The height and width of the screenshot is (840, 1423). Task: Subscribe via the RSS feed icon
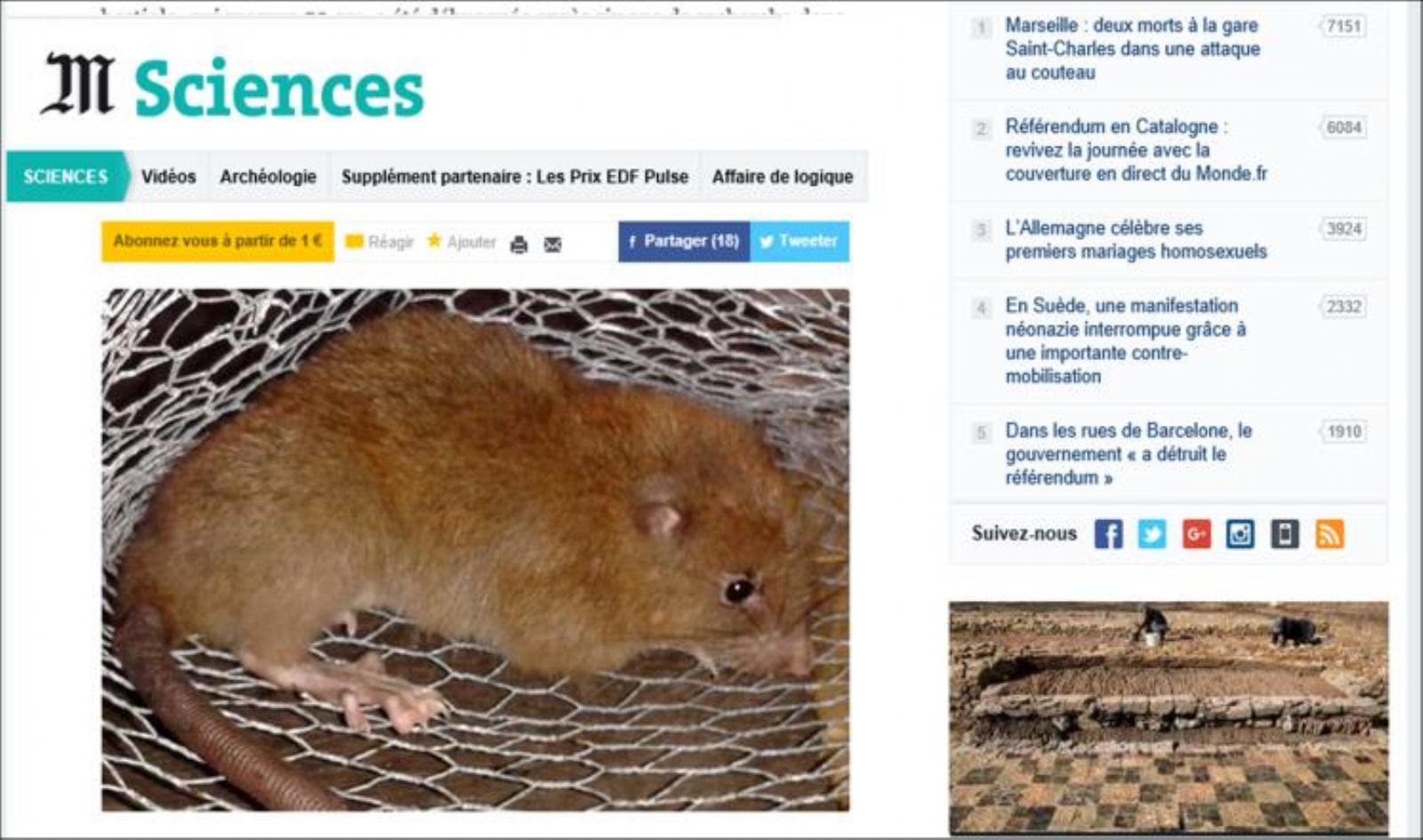[1329, 534]
